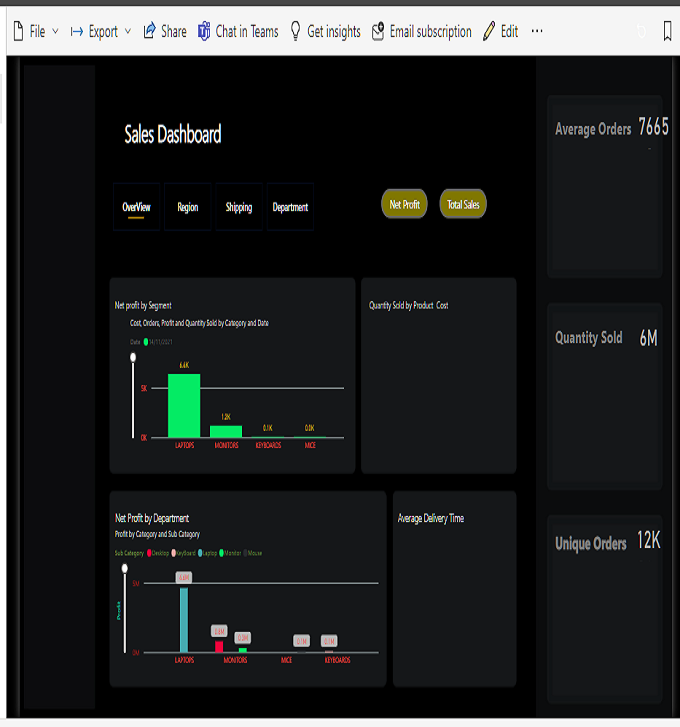Viewport: 680px width, 727px height.
Task: Switch to the OverView tab
Action: pos(136,207)
